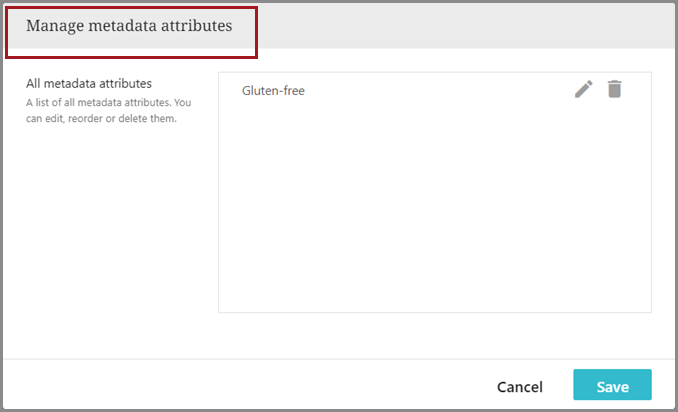The image size is (678, 412).
Task: Save the metadata attribute changes
Action: [612, 387]
